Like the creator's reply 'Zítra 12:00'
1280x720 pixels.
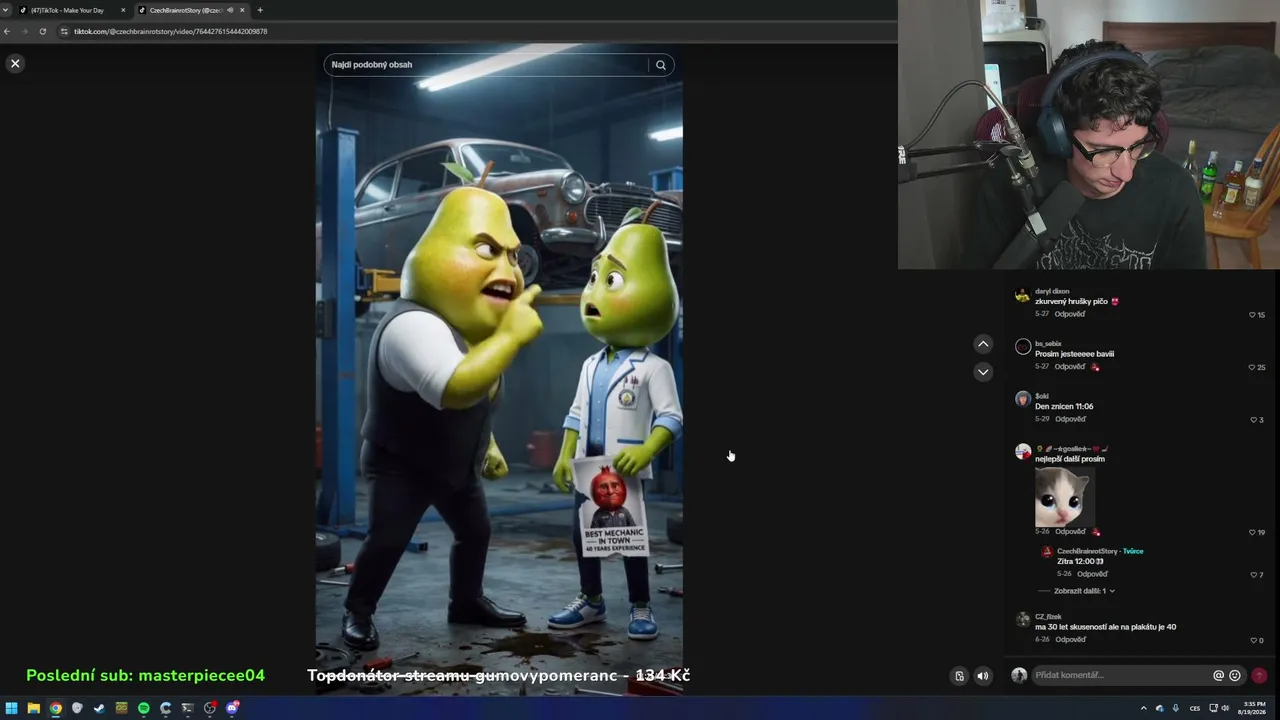point(1256,575)
